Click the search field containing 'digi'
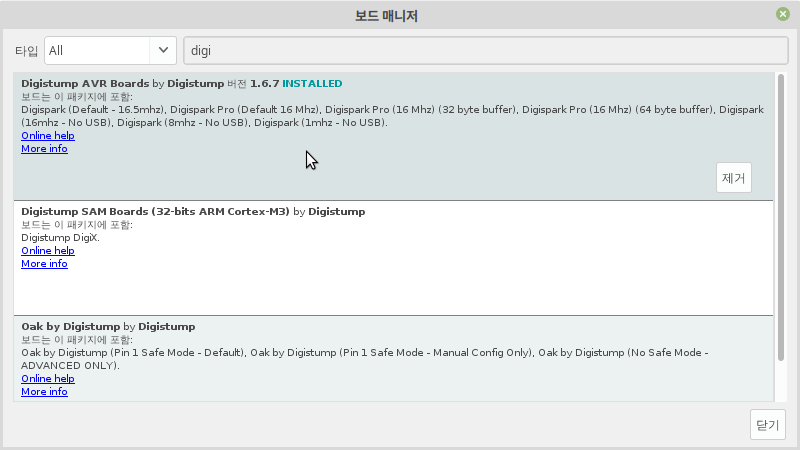The height and width of the screenshot is (450, 800). tap(486, 51)
